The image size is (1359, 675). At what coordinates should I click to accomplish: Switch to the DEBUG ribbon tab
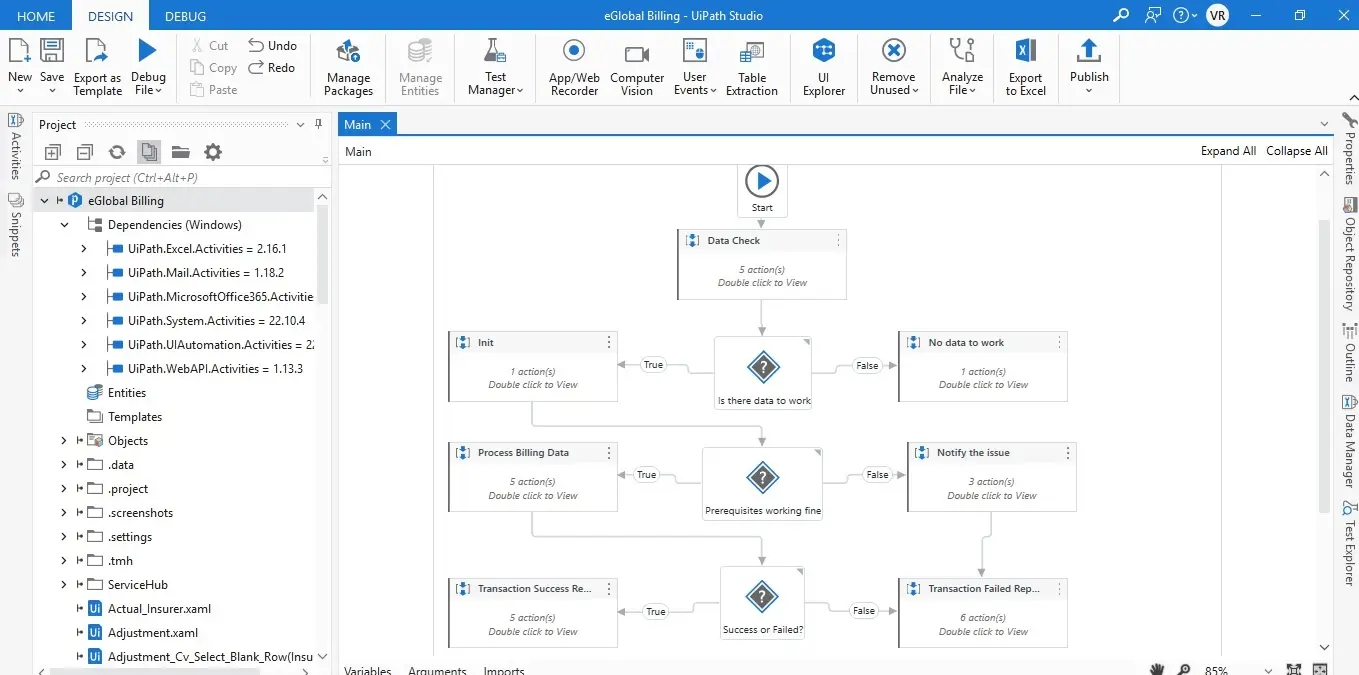click(185, 16)
